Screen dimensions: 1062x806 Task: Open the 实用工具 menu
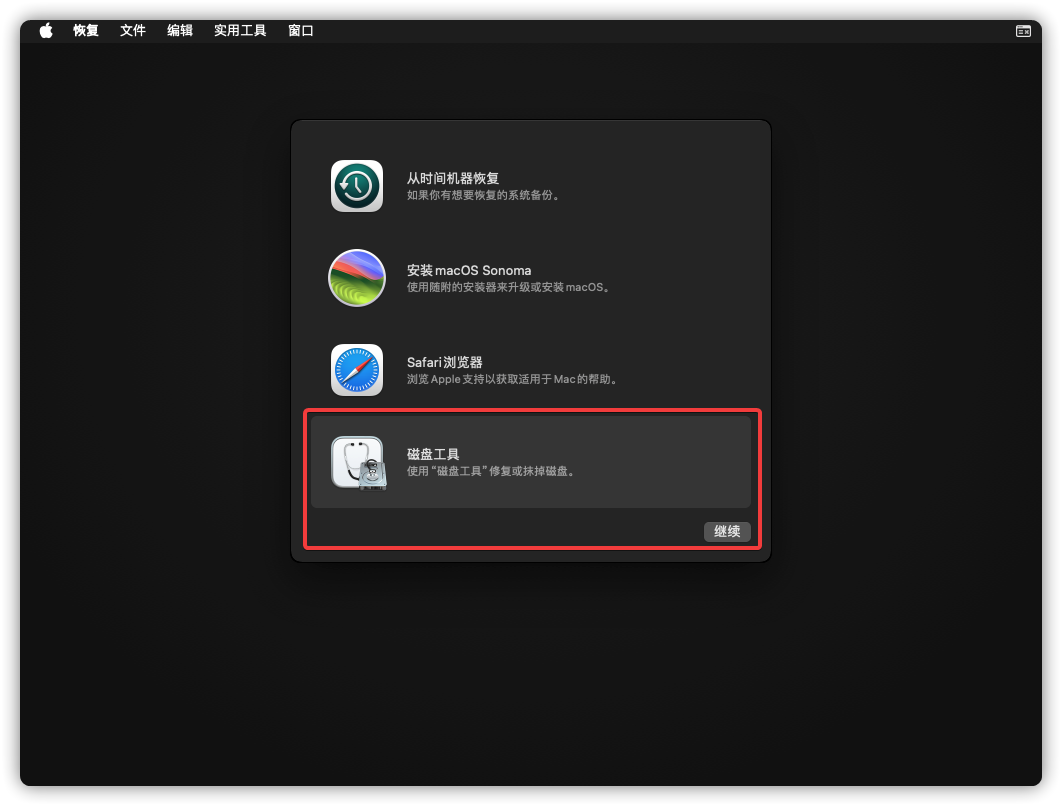240,30
